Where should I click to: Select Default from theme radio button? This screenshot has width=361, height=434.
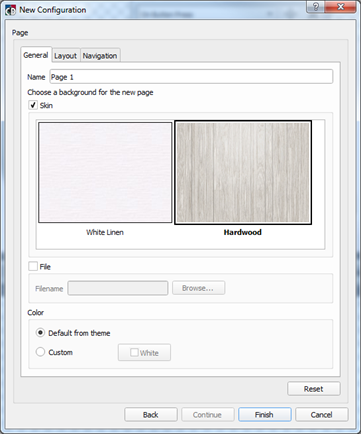click(x=40, y=333)
